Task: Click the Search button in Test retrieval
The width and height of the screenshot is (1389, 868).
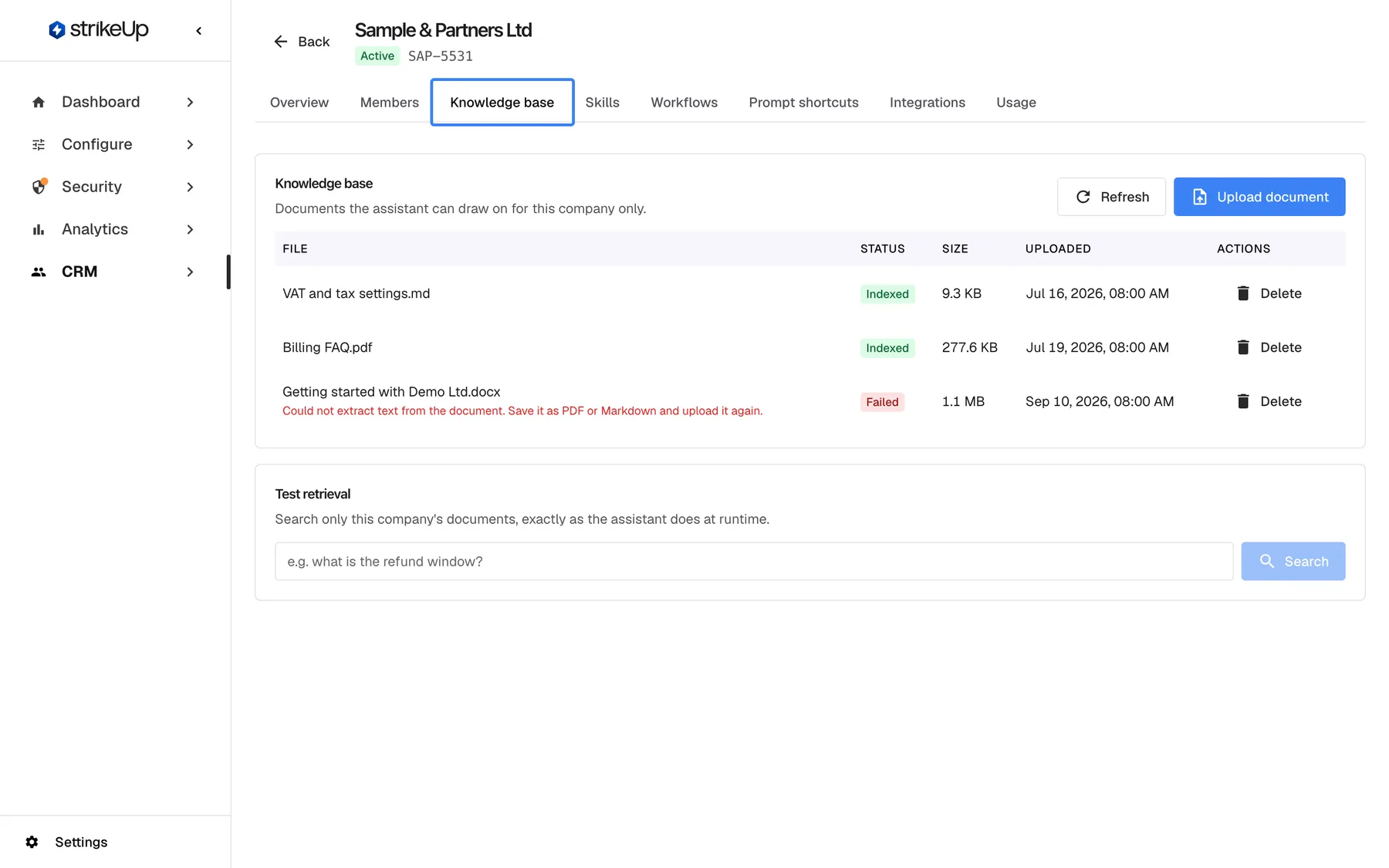Action: coord(1293,561)
